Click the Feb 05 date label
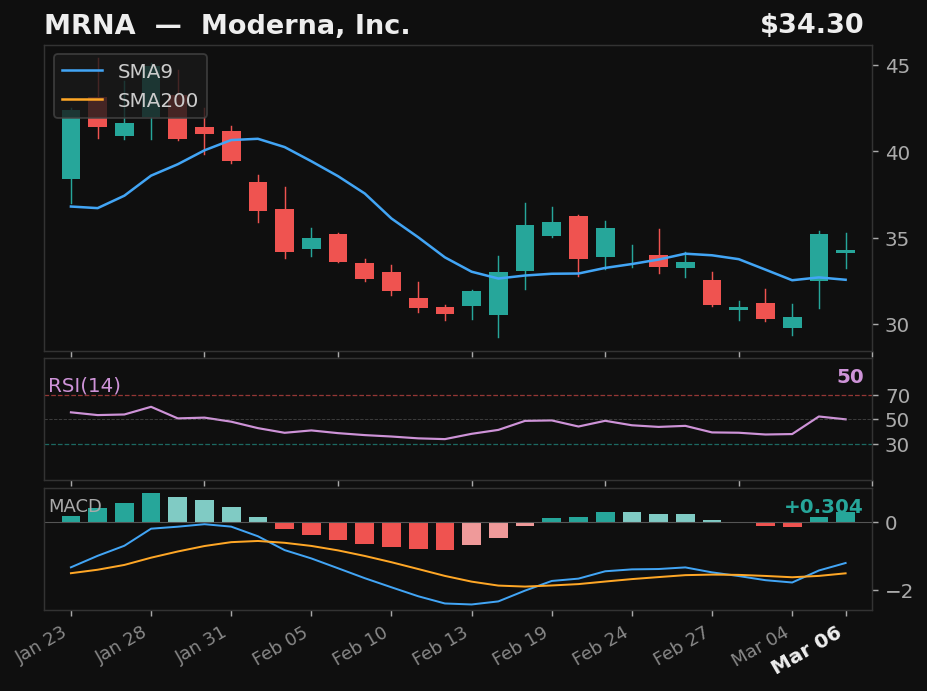 tap(279, 644)
